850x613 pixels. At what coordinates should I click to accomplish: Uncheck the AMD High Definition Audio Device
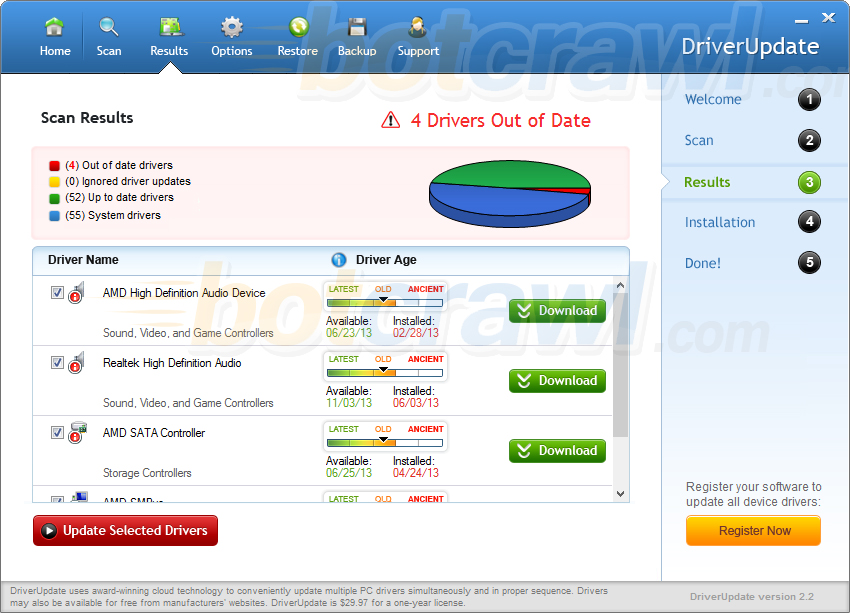(x=57, y=293)
